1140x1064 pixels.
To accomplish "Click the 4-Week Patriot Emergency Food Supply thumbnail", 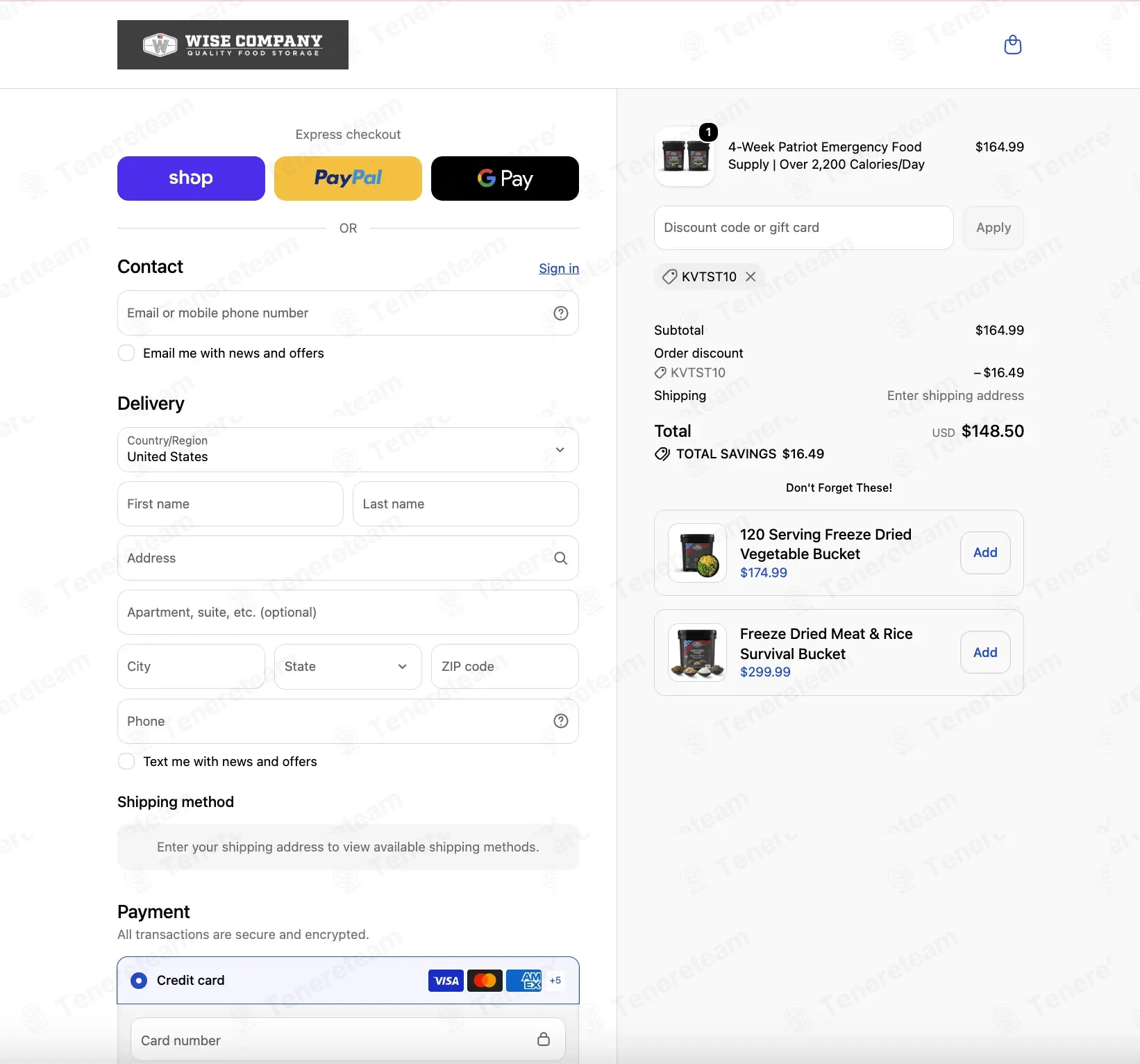I will pos(685,156).
